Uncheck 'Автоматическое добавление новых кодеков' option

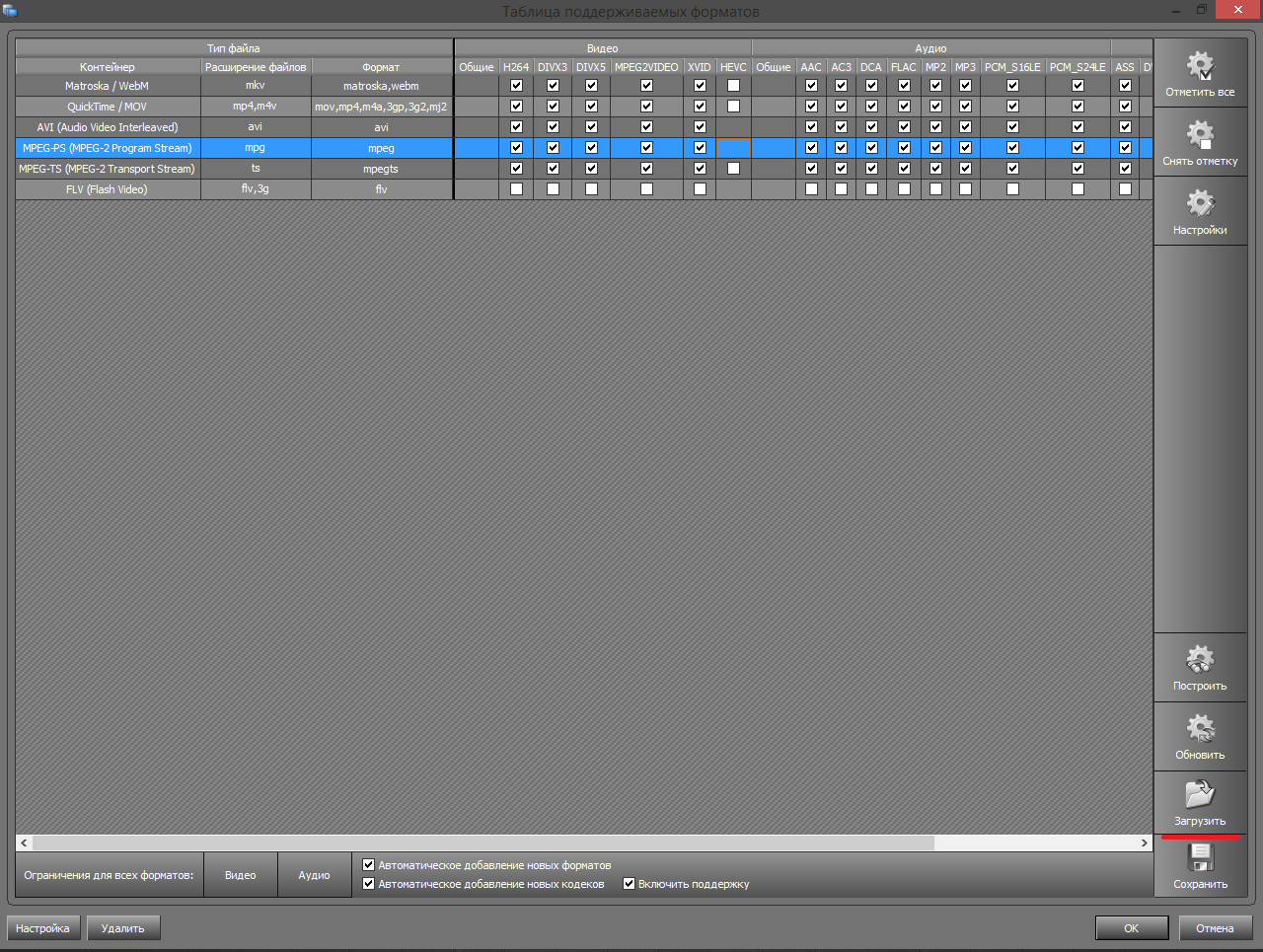(x=368, y=884)
